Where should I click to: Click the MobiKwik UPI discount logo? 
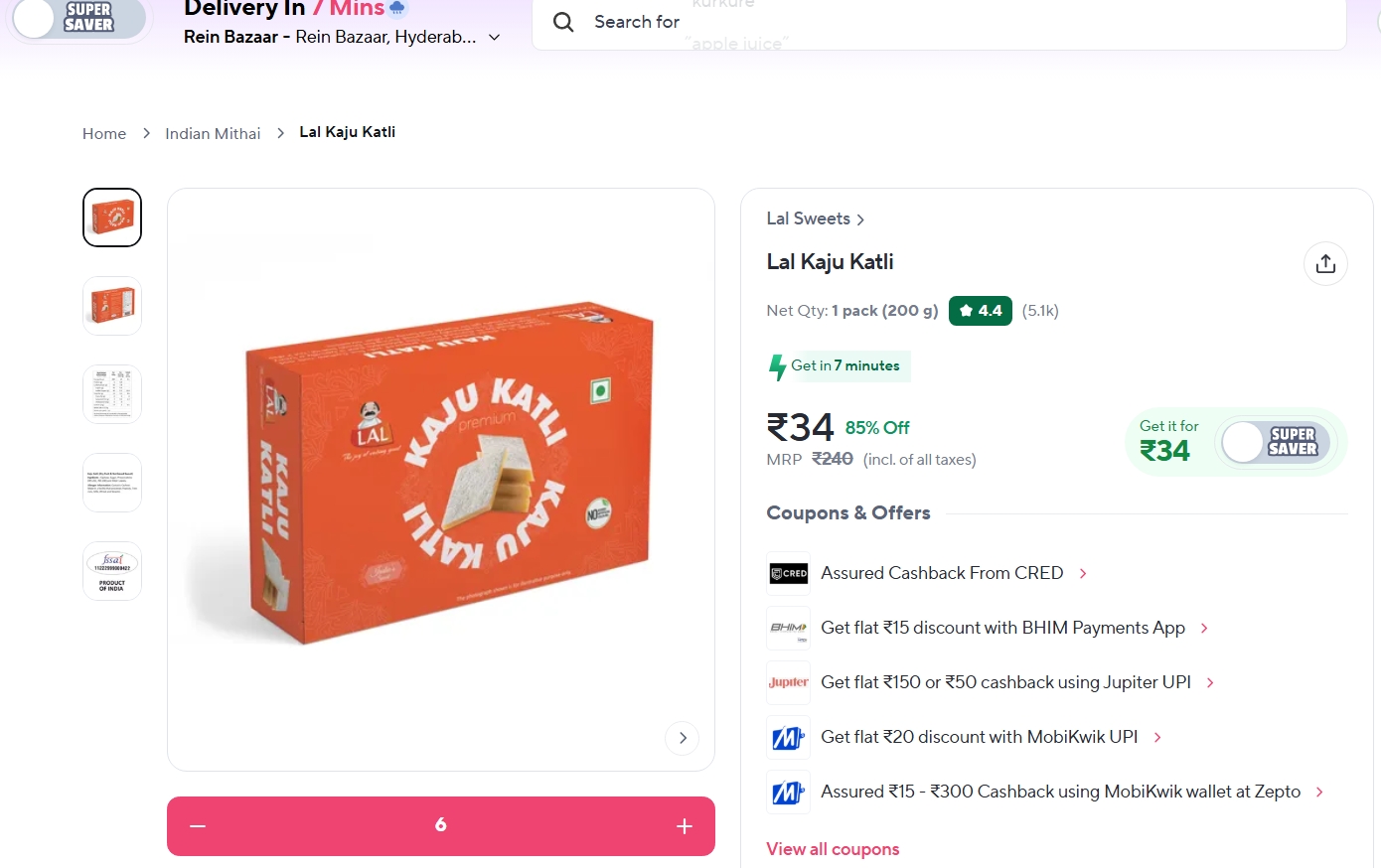pyautogui.click(x=788, y=738)
